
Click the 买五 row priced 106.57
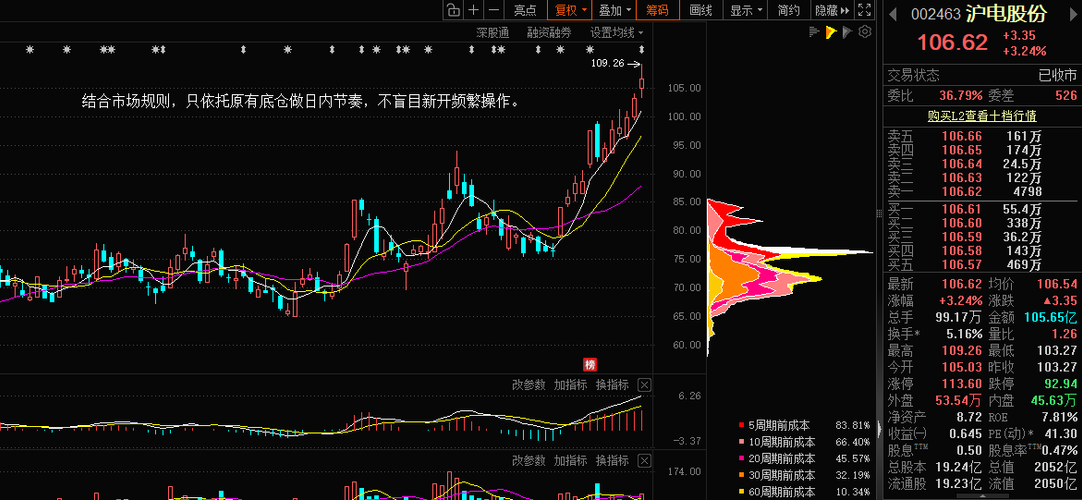(982, 264)
